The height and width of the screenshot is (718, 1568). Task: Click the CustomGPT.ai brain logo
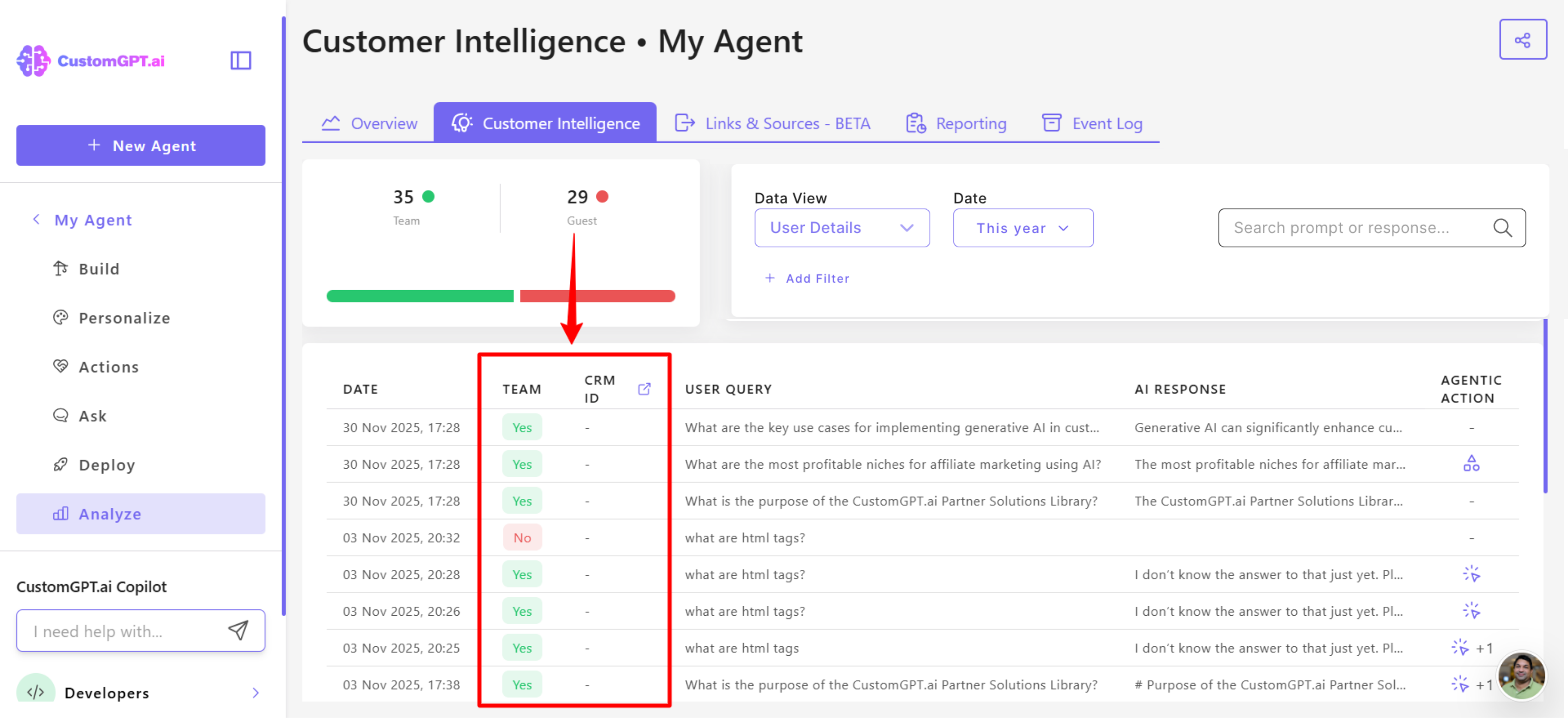33,60
